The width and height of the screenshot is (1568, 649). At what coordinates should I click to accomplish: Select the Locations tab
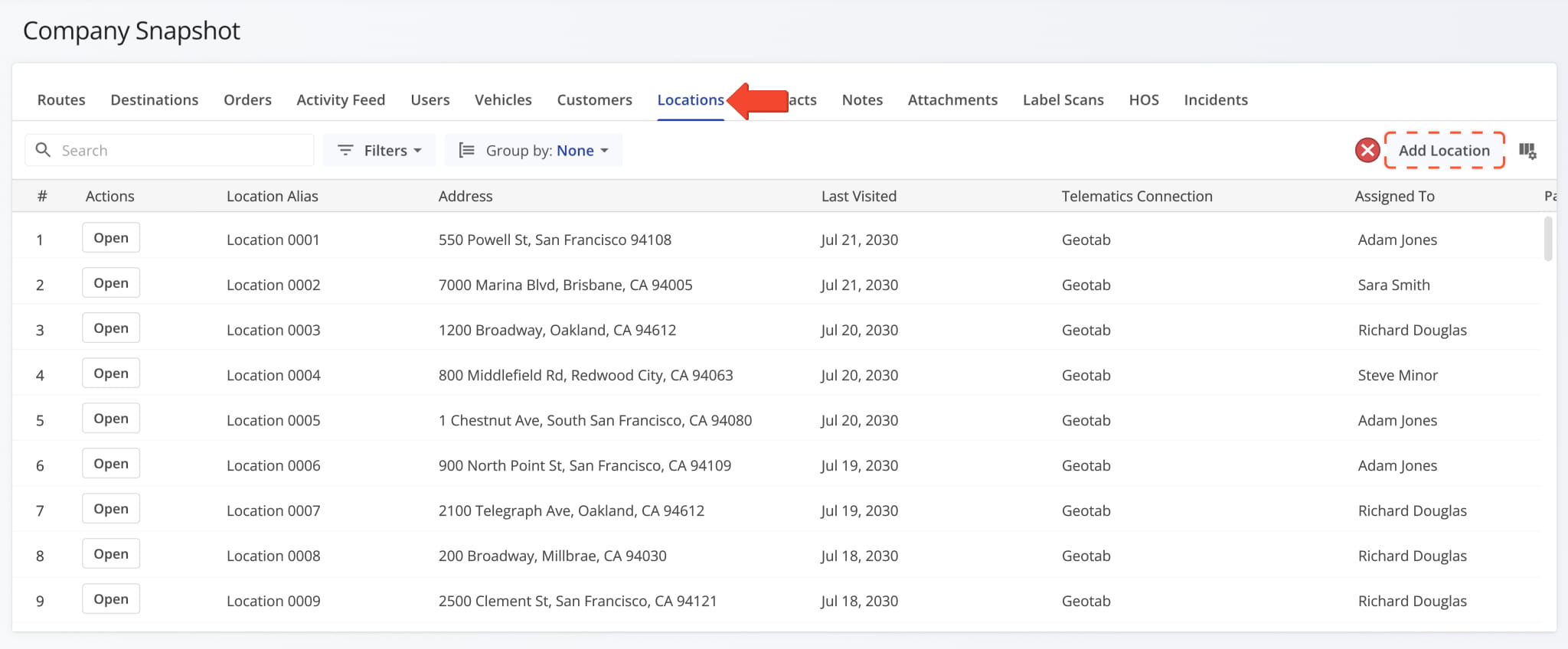[x=691, y=99]
